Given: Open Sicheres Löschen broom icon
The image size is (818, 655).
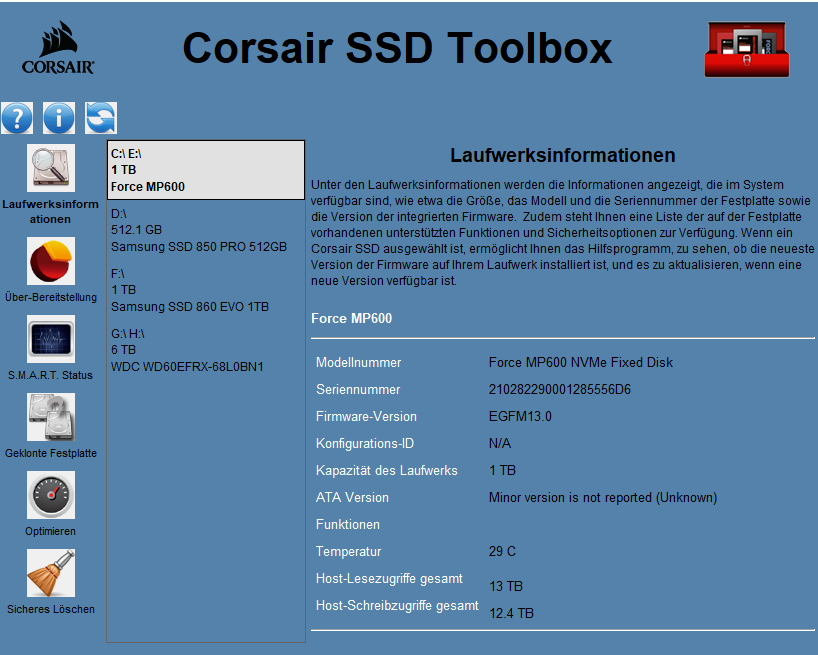Looking at the screenshot, I should point(51,573).
